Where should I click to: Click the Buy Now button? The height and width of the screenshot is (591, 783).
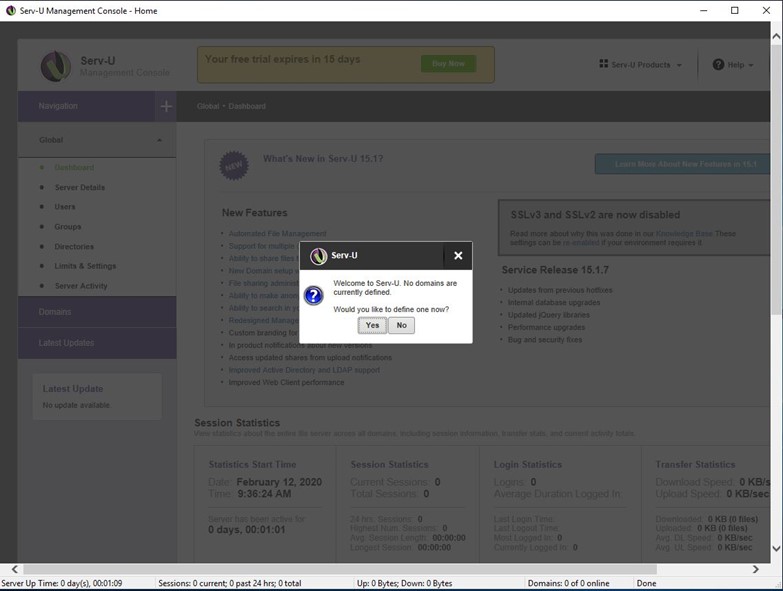pyautogui.click(x=448, y=64)
